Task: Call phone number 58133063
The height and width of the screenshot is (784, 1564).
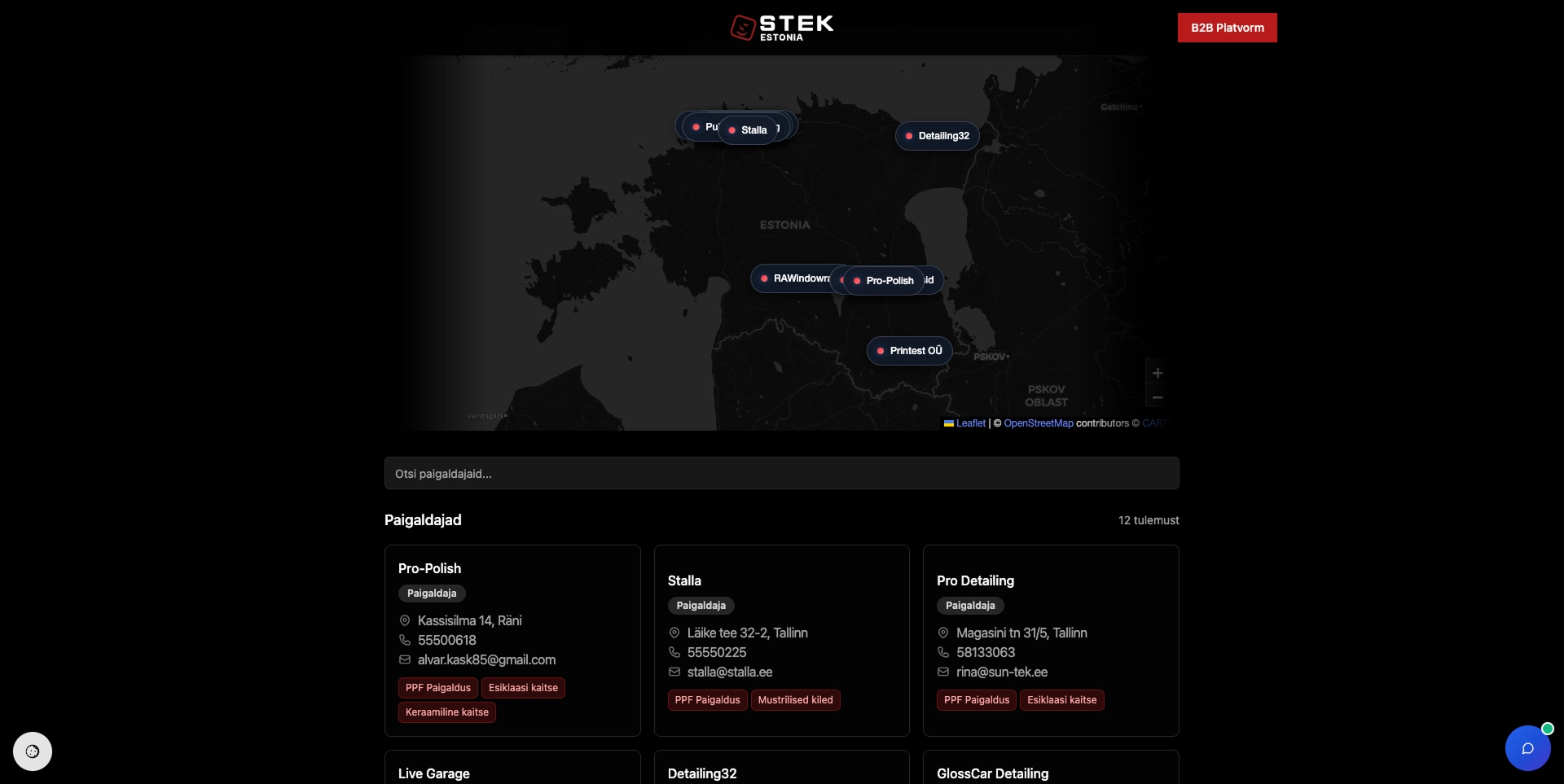Action: click(986, 652)
